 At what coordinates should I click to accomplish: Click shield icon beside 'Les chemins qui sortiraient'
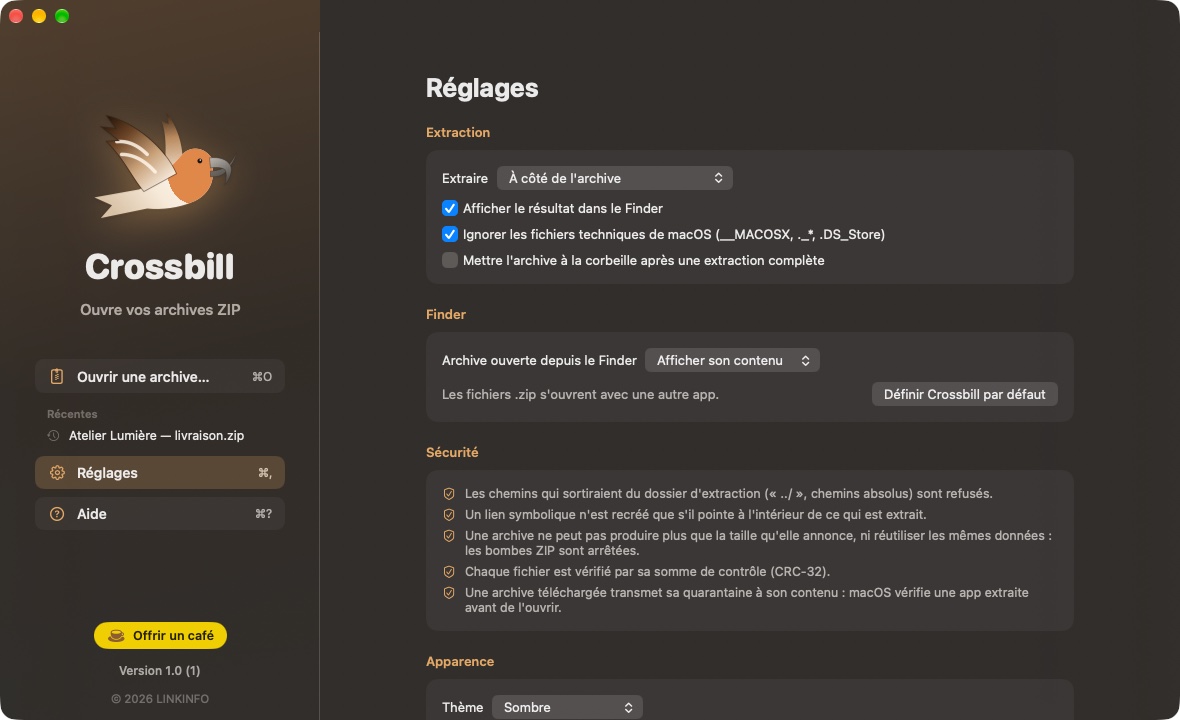(x=449, y=494)
